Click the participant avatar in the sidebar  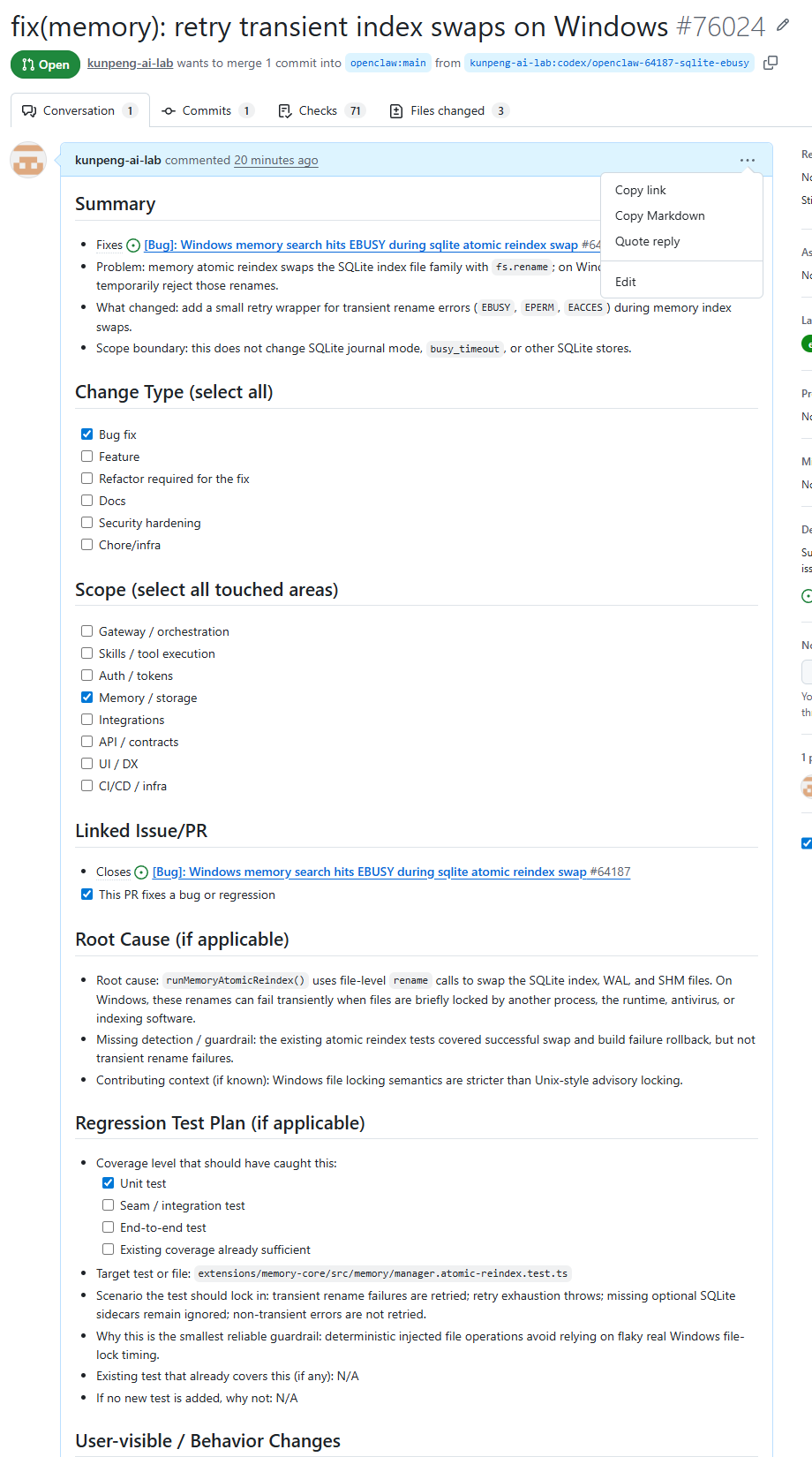pyautogui.click(x=807, y=786)
